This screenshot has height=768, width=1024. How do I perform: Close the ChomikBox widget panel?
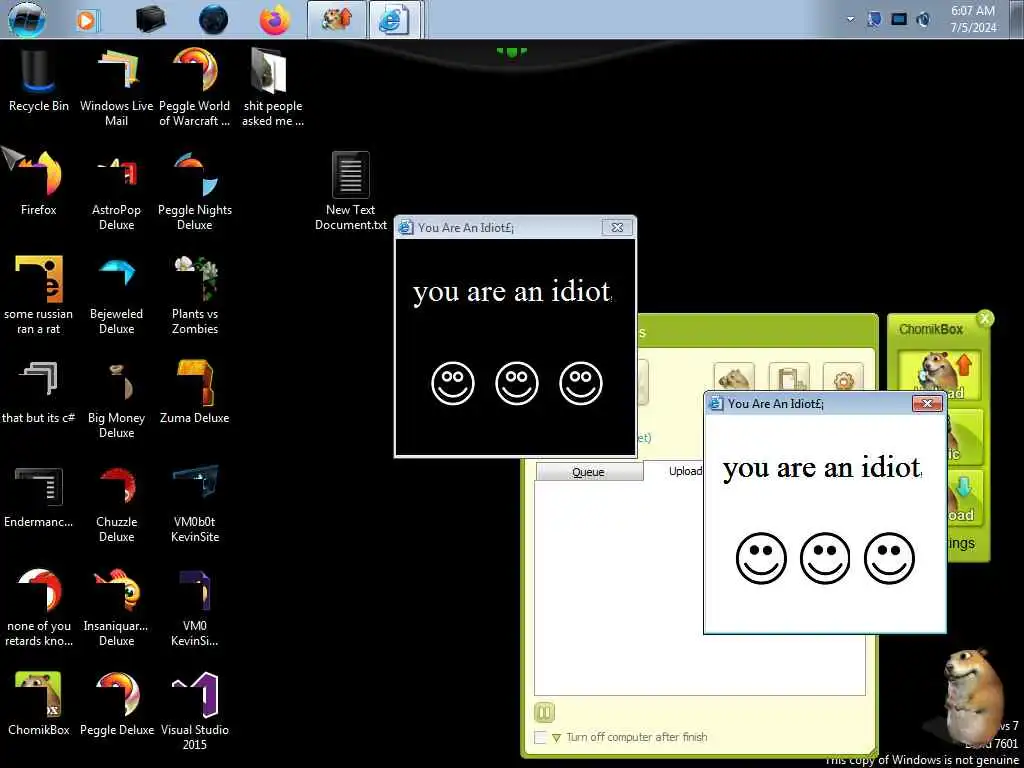pos(985,319)
